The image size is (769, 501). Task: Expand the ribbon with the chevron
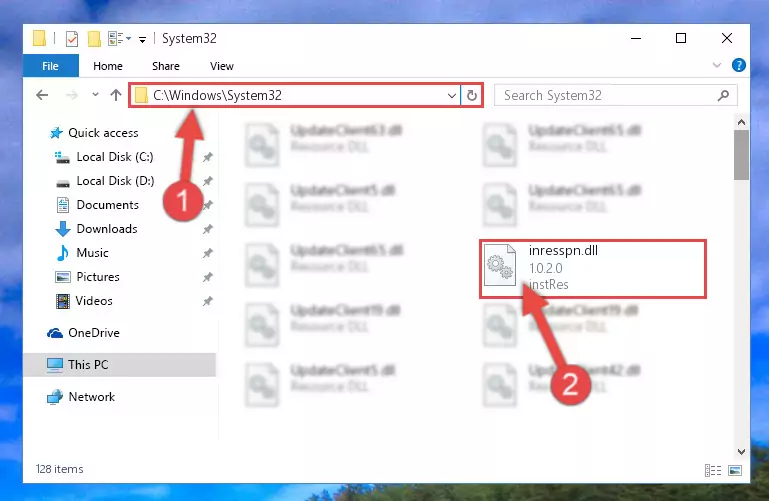point(717,65)
